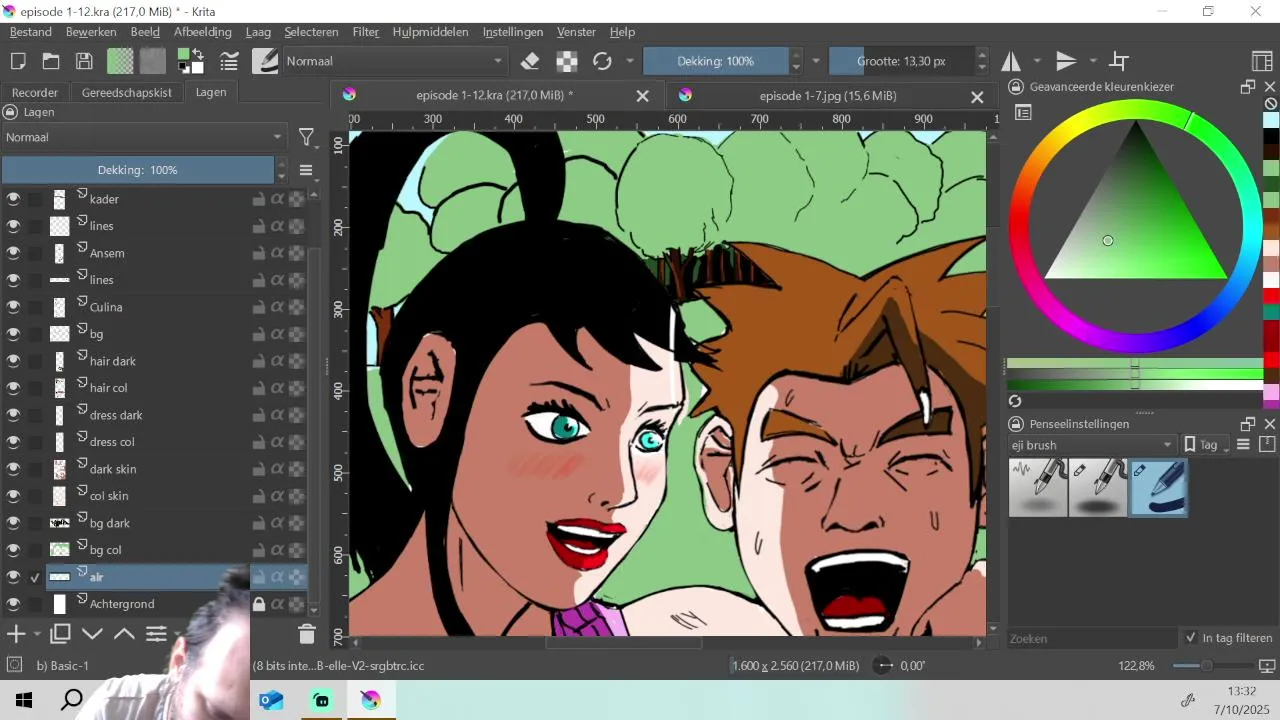This screenshot has height=720, width=1280.
Task: Hide the Ansem layer
Action: pos(13,253)
